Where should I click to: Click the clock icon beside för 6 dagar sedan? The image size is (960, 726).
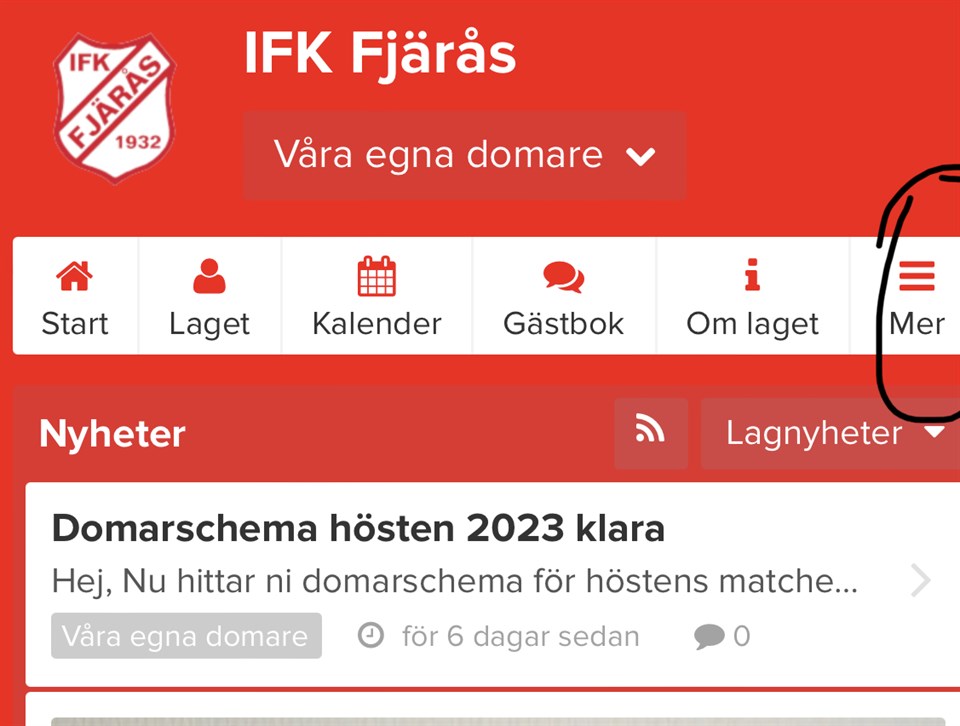370,635
